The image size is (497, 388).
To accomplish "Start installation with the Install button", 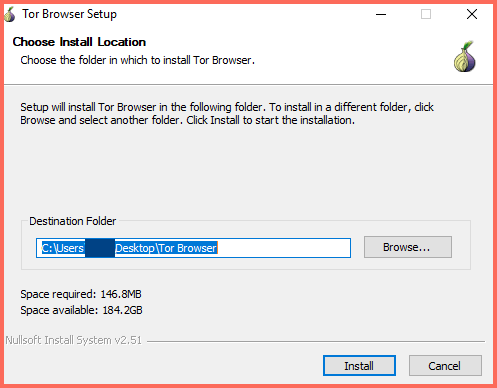I will coord(359,366).
